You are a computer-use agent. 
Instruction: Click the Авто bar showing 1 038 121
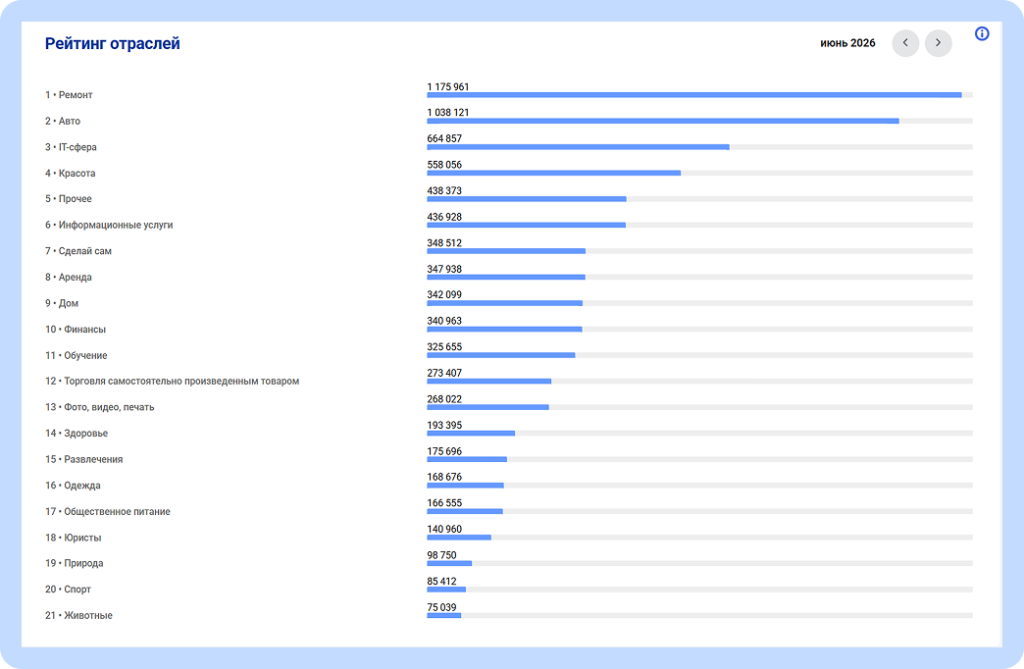coord(699,121)
